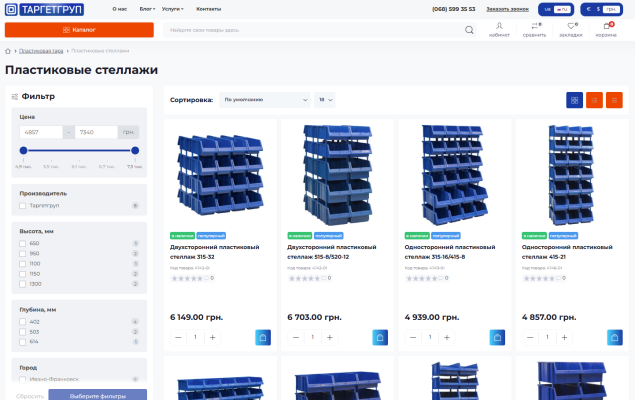Image resolution: width=635 pixels, height=400 pixels.
Task: Open the shopping cart icon
Action: (606, 29)
